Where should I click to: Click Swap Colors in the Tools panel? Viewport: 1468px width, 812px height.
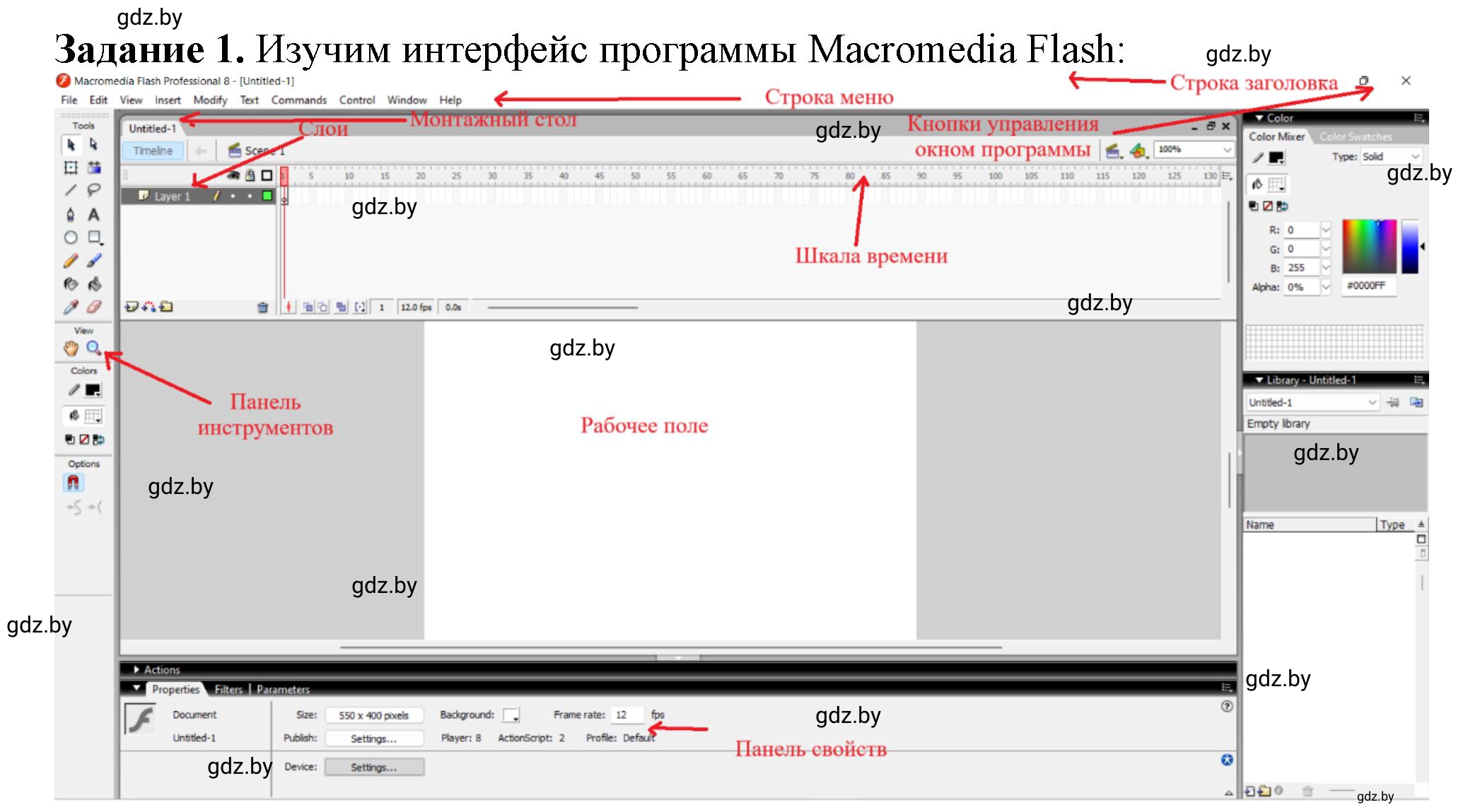click(x=98, y=440)
